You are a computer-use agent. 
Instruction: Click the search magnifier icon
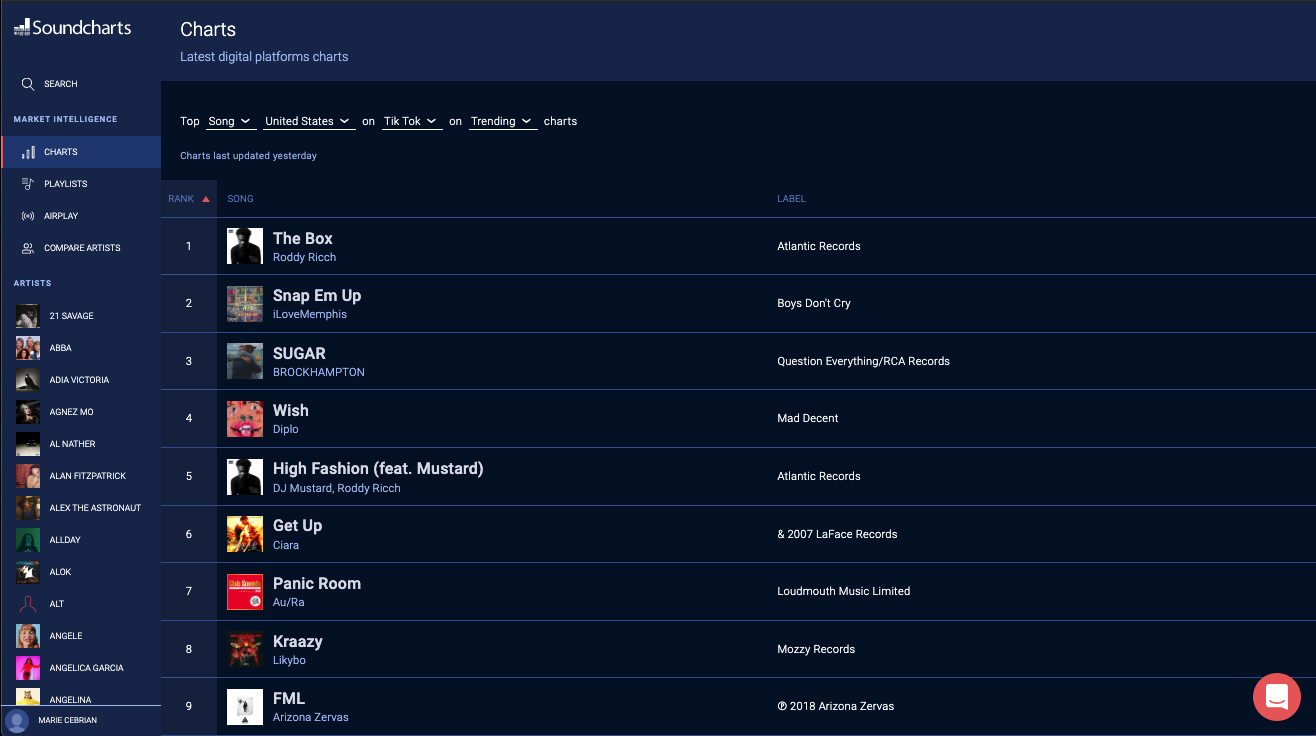click(28, 84)
